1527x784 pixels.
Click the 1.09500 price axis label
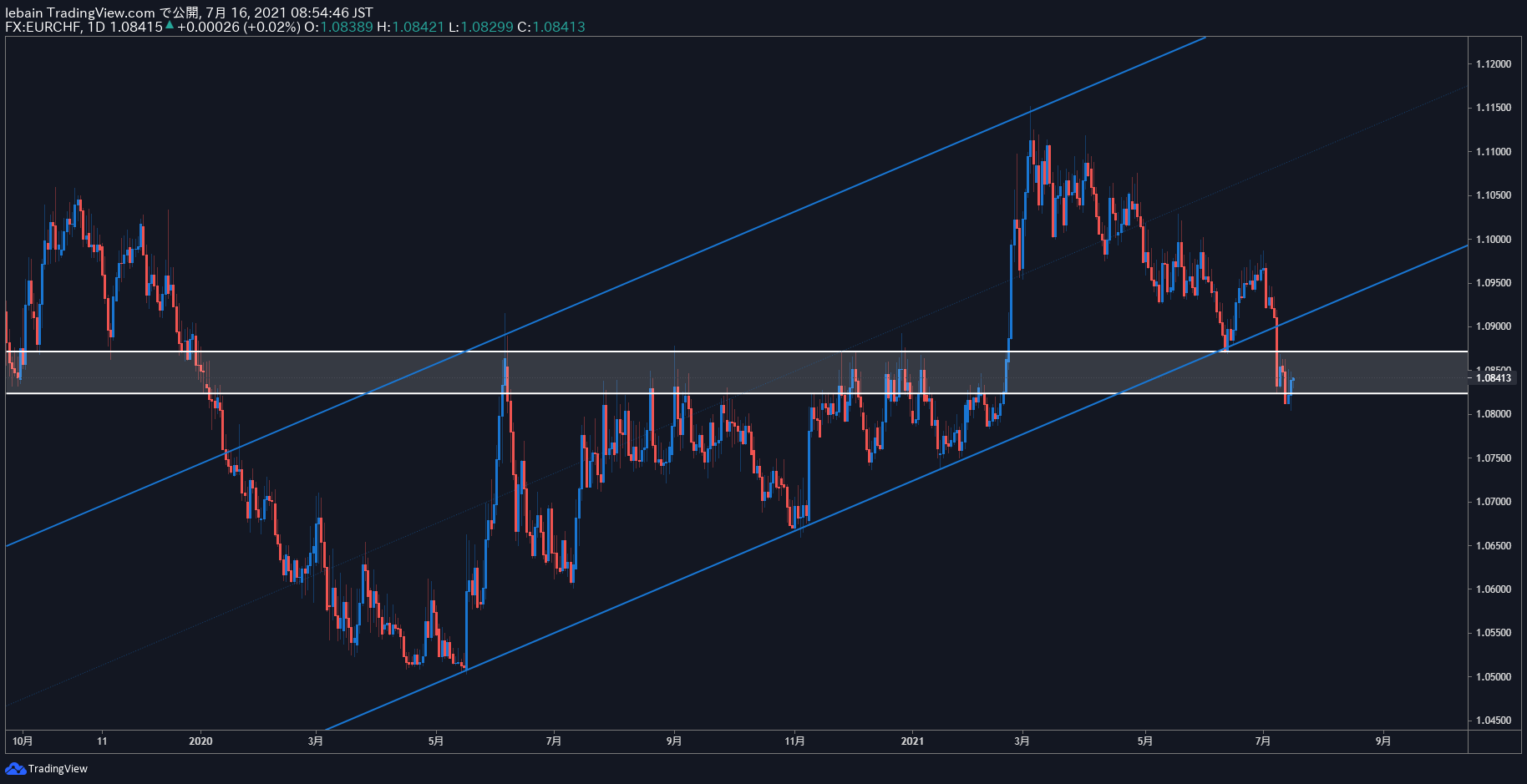[x=1494, y=283]
